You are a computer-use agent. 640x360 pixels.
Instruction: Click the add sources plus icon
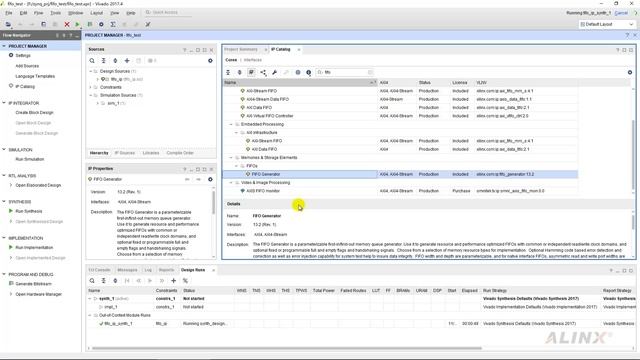pos(127,61)
